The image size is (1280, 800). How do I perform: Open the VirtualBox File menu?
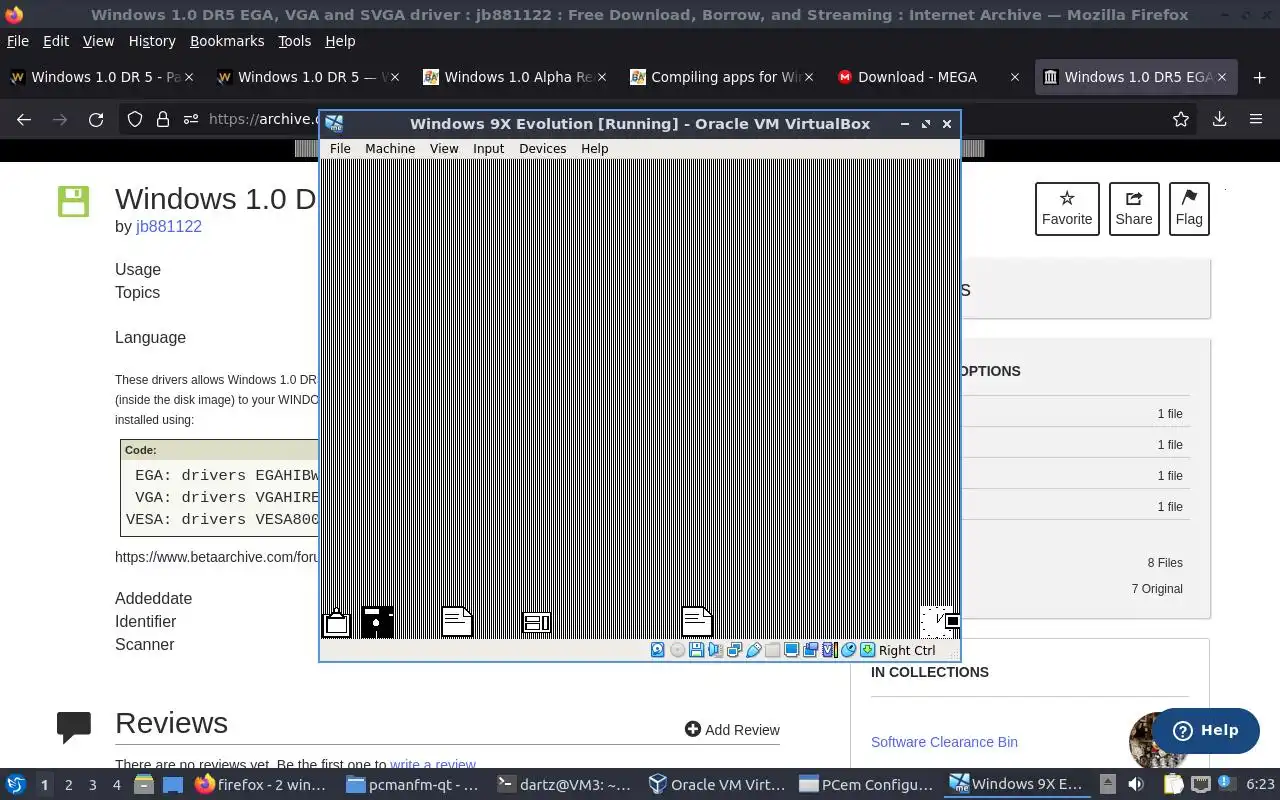coord(340,148)
